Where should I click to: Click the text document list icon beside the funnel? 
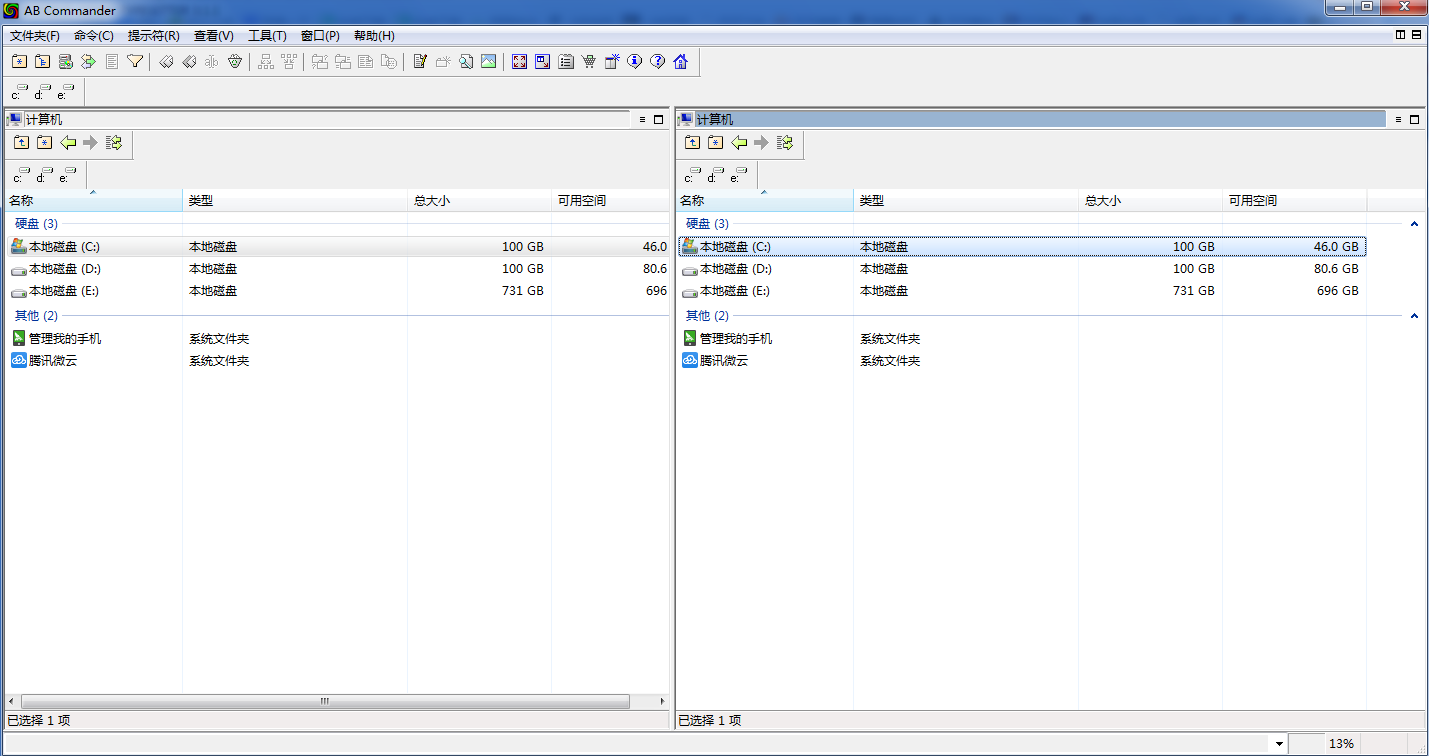(x=112, y=61)
